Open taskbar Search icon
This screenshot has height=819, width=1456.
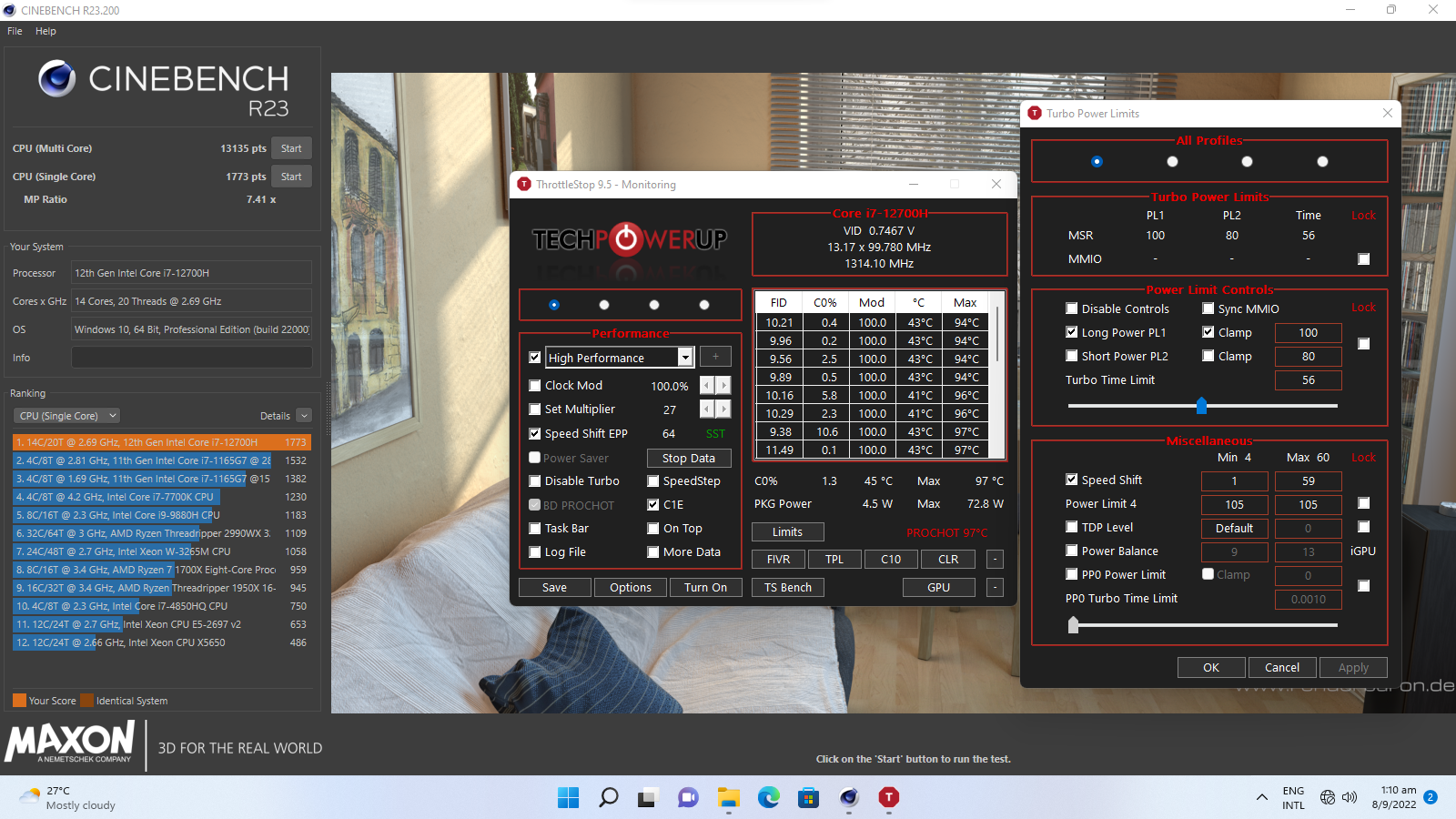(608, 798)
